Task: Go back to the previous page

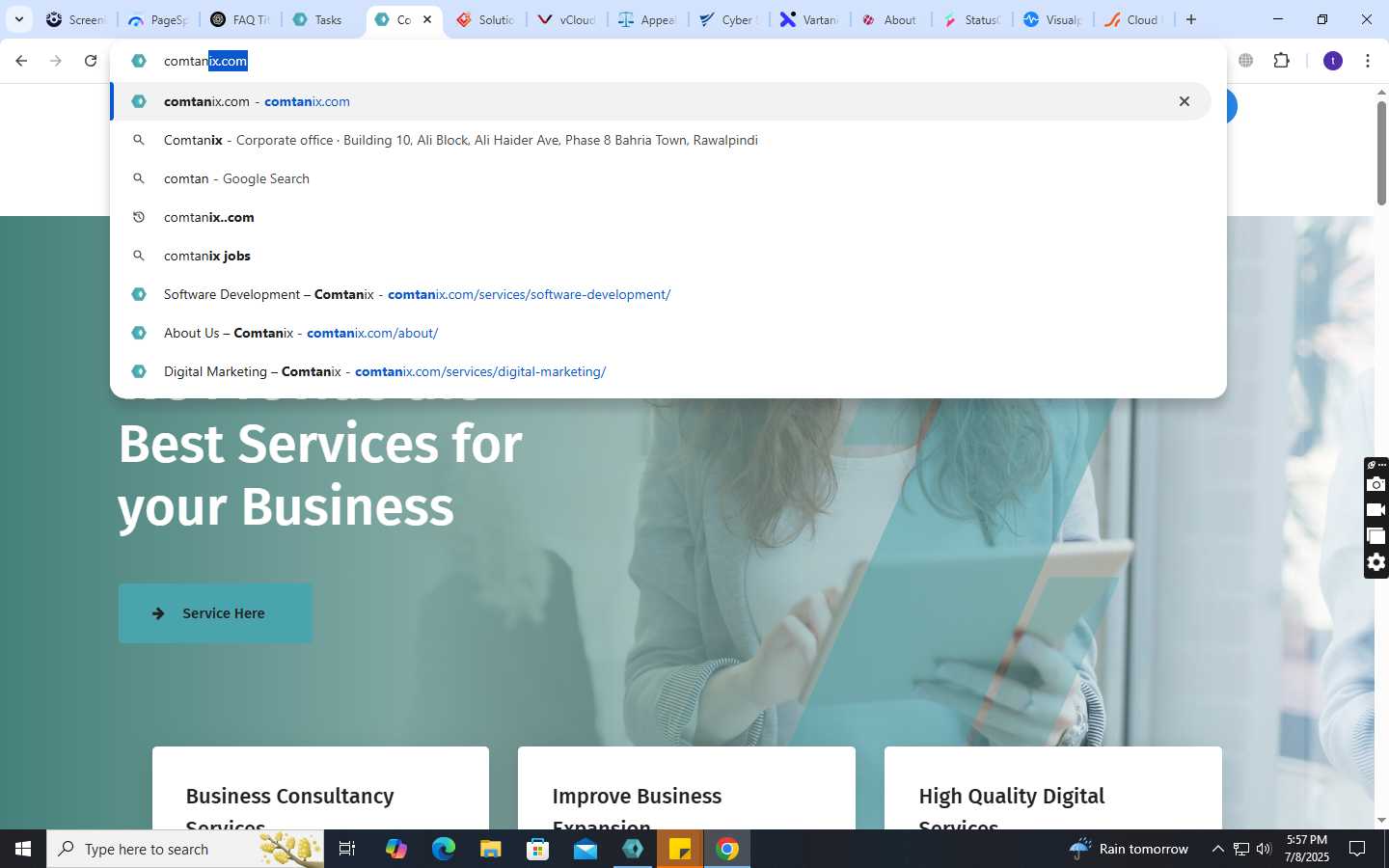Action: pyautogui.click(x=21, y=61)
